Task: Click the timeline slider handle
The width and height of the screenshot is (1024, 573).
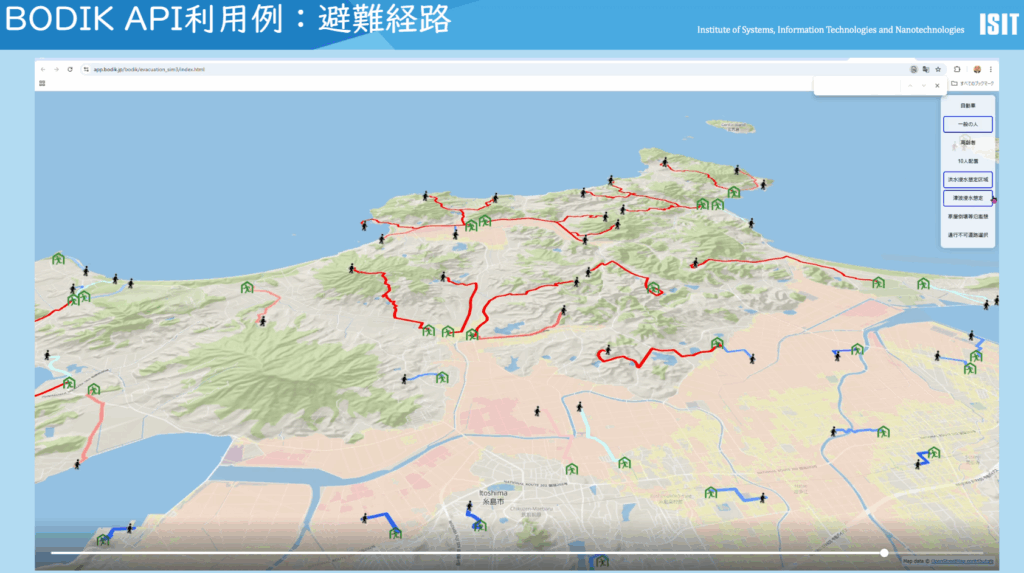Action: (x=884, y=553)
